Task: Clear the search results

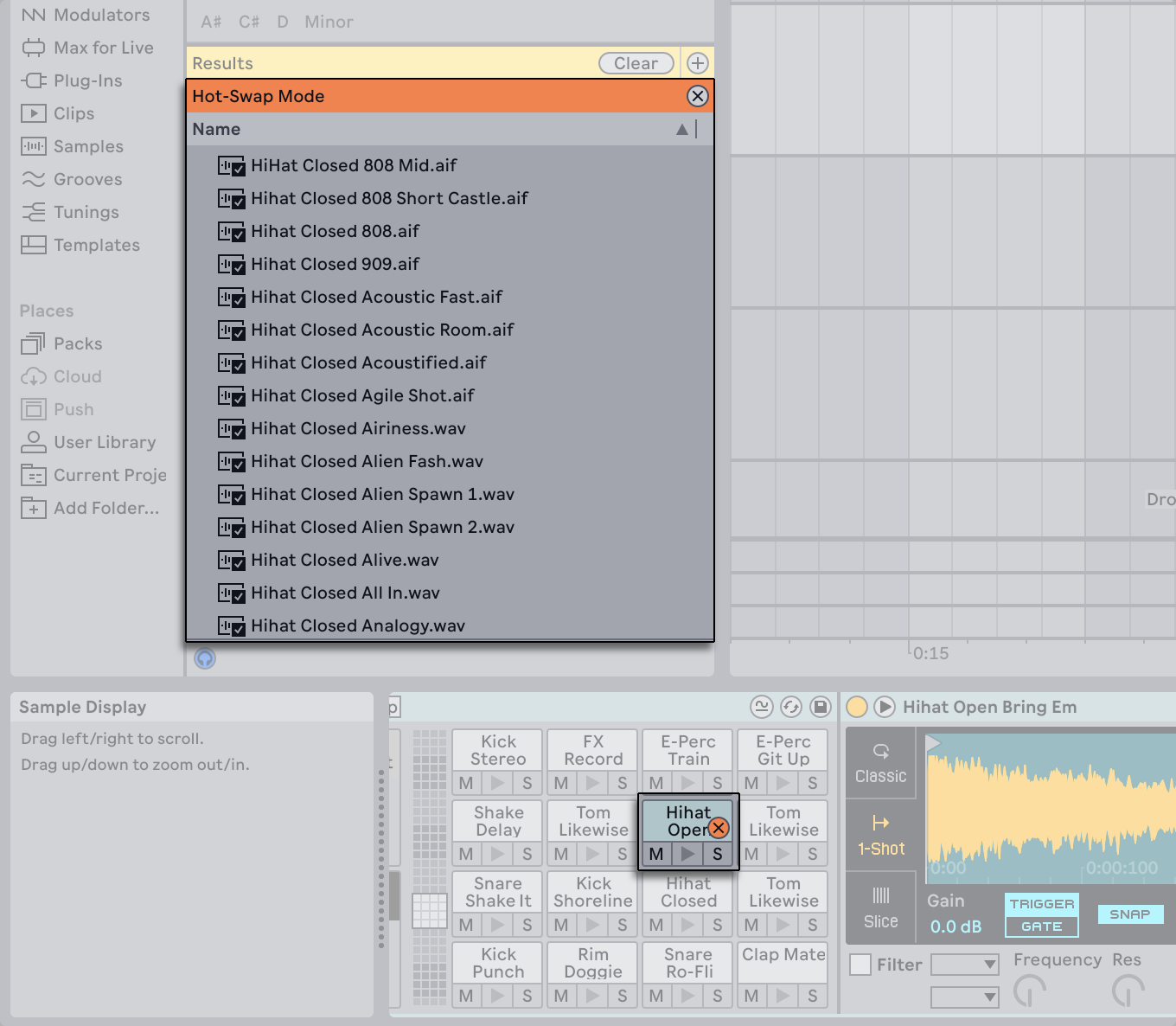Action: [636, 62]
